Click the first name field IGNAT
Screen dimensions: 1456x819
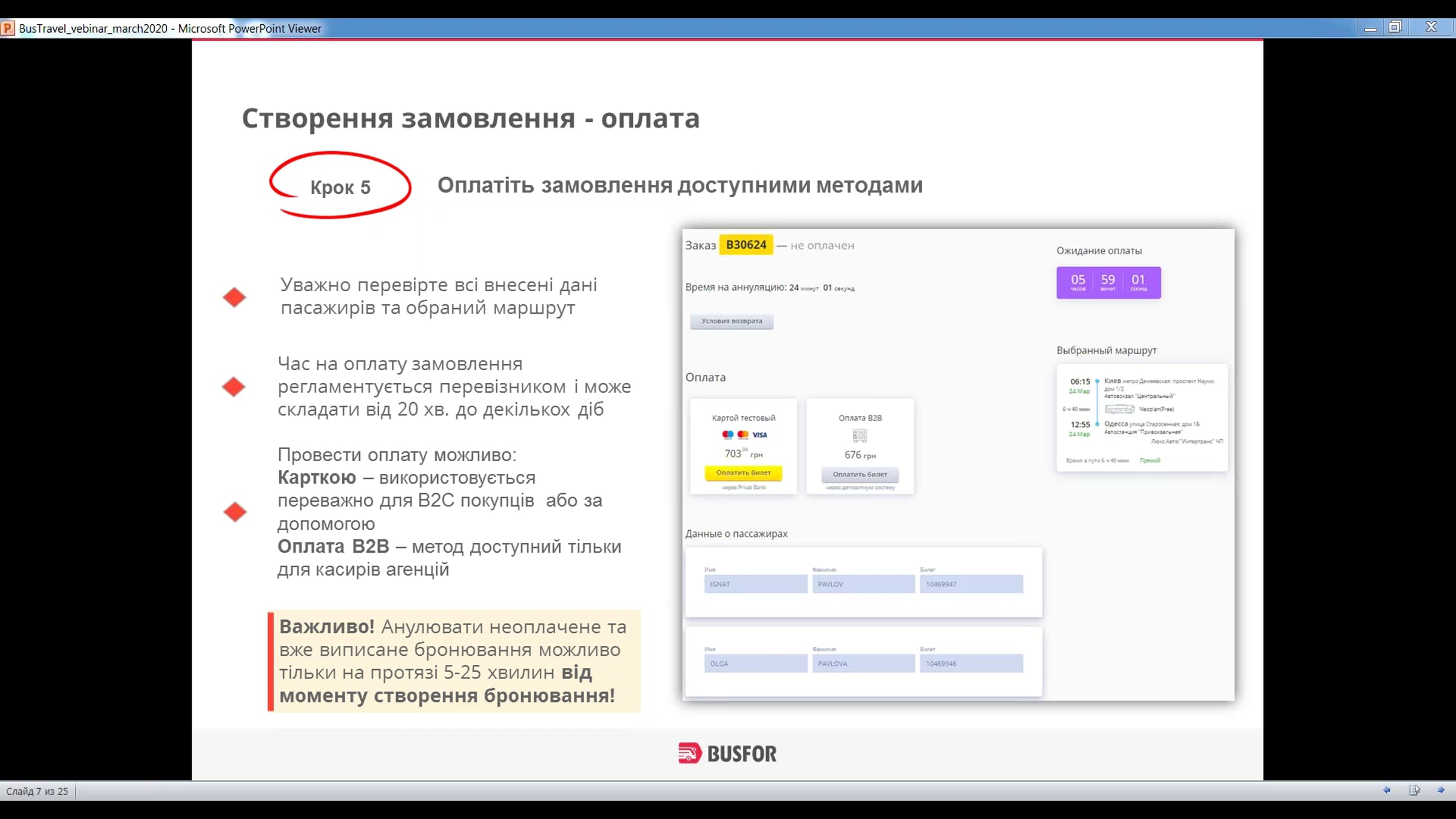click(756, 584)
